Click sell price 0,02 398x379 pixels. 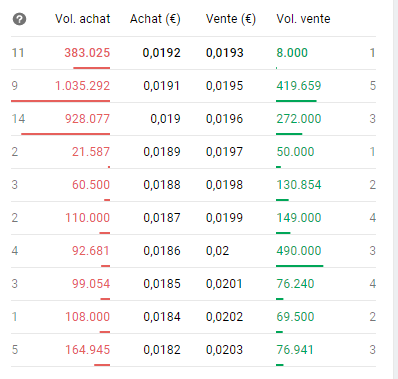217,251
